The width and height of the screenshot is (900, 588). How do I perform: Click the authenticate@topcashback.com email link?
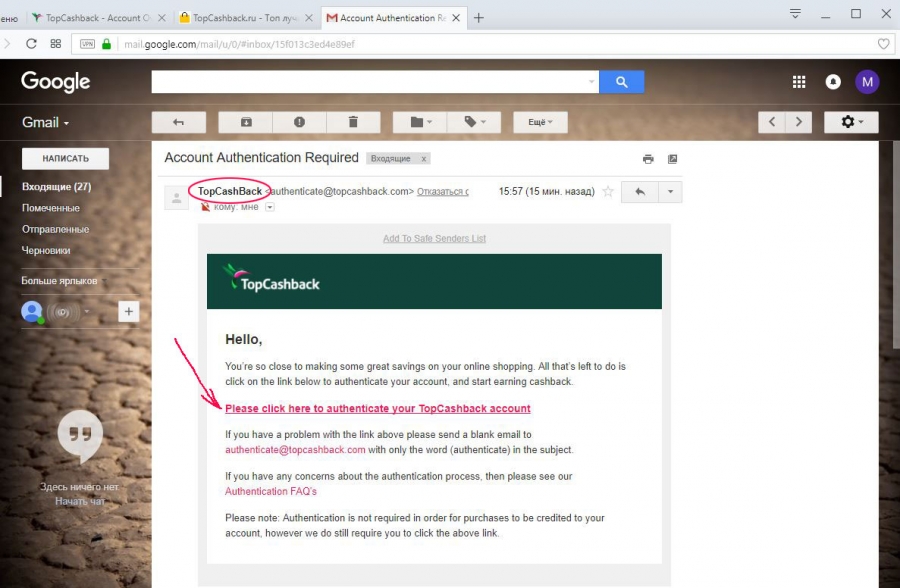(295, 450)
